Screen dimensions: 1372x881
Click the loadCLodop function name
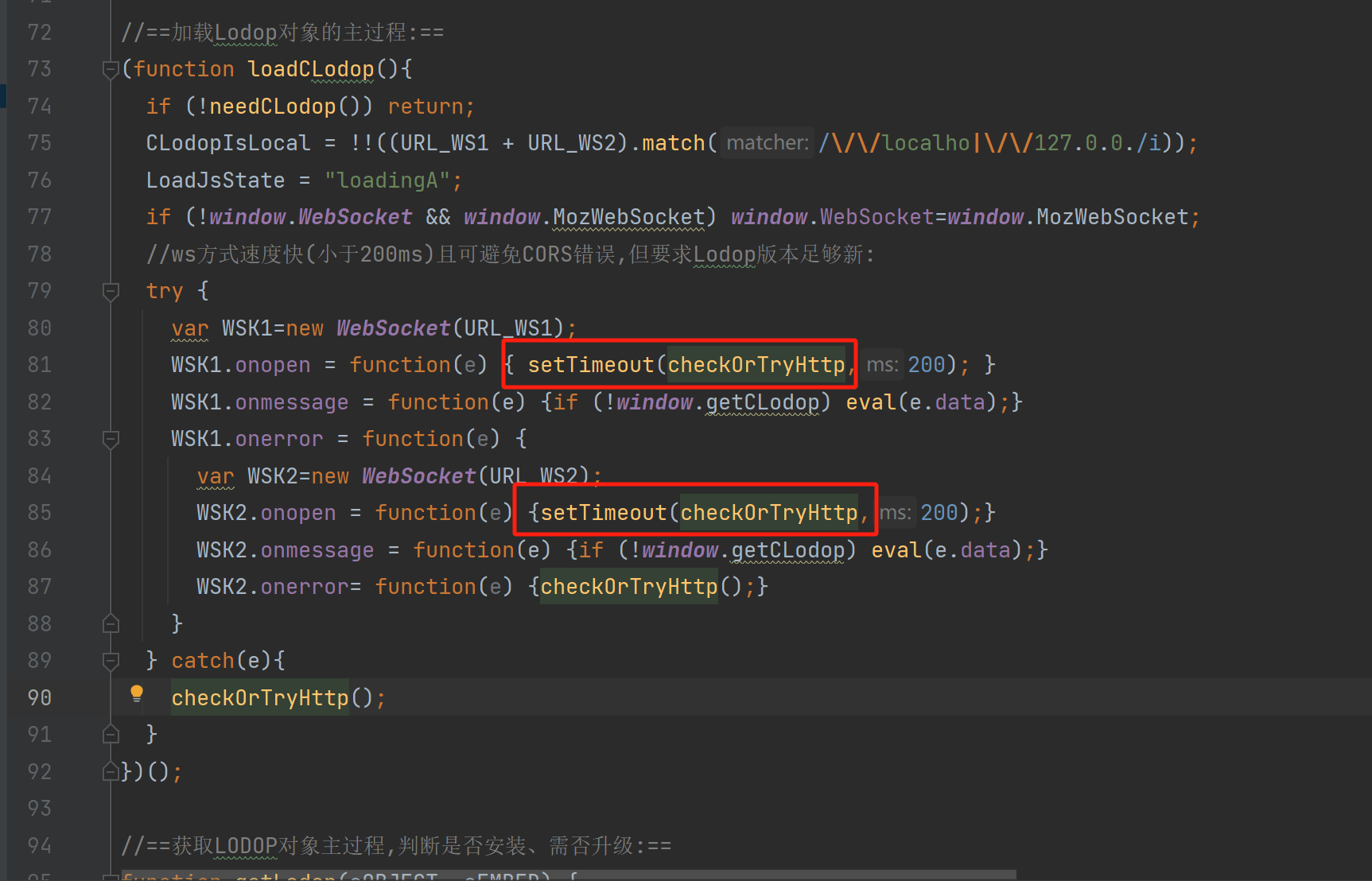pos(311,70)
